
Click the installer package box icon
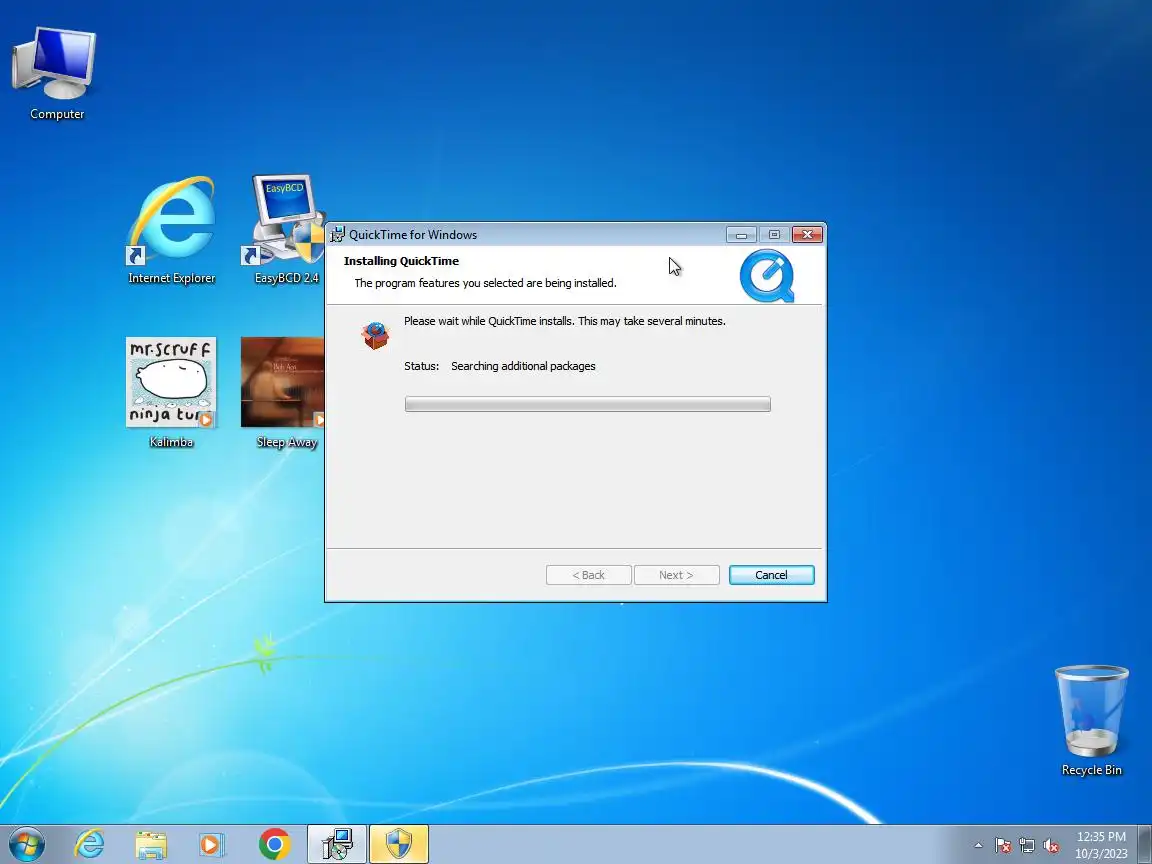375,335
